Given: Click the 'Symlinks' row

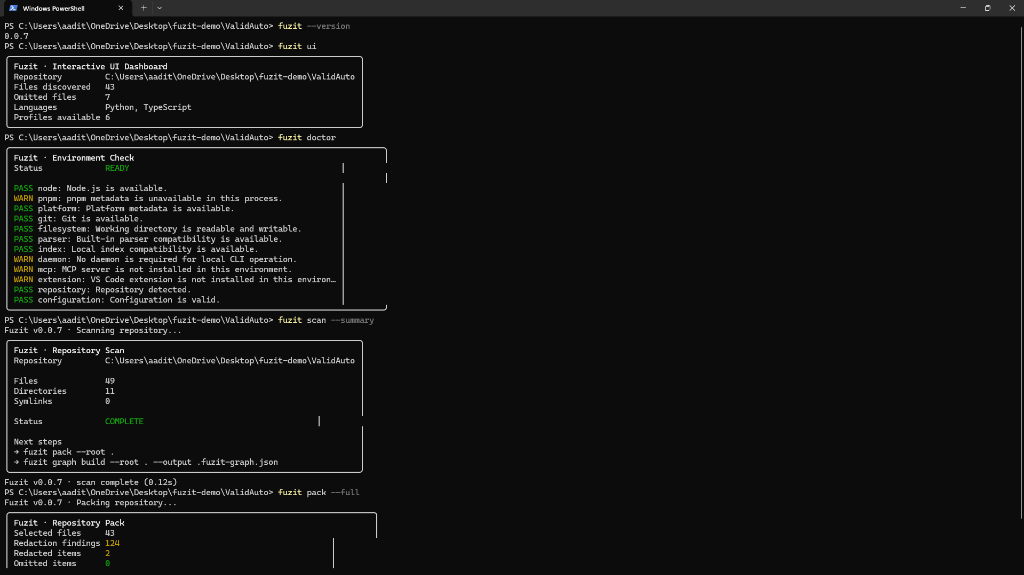Looking at the screenshot, I should coord(62,401).
